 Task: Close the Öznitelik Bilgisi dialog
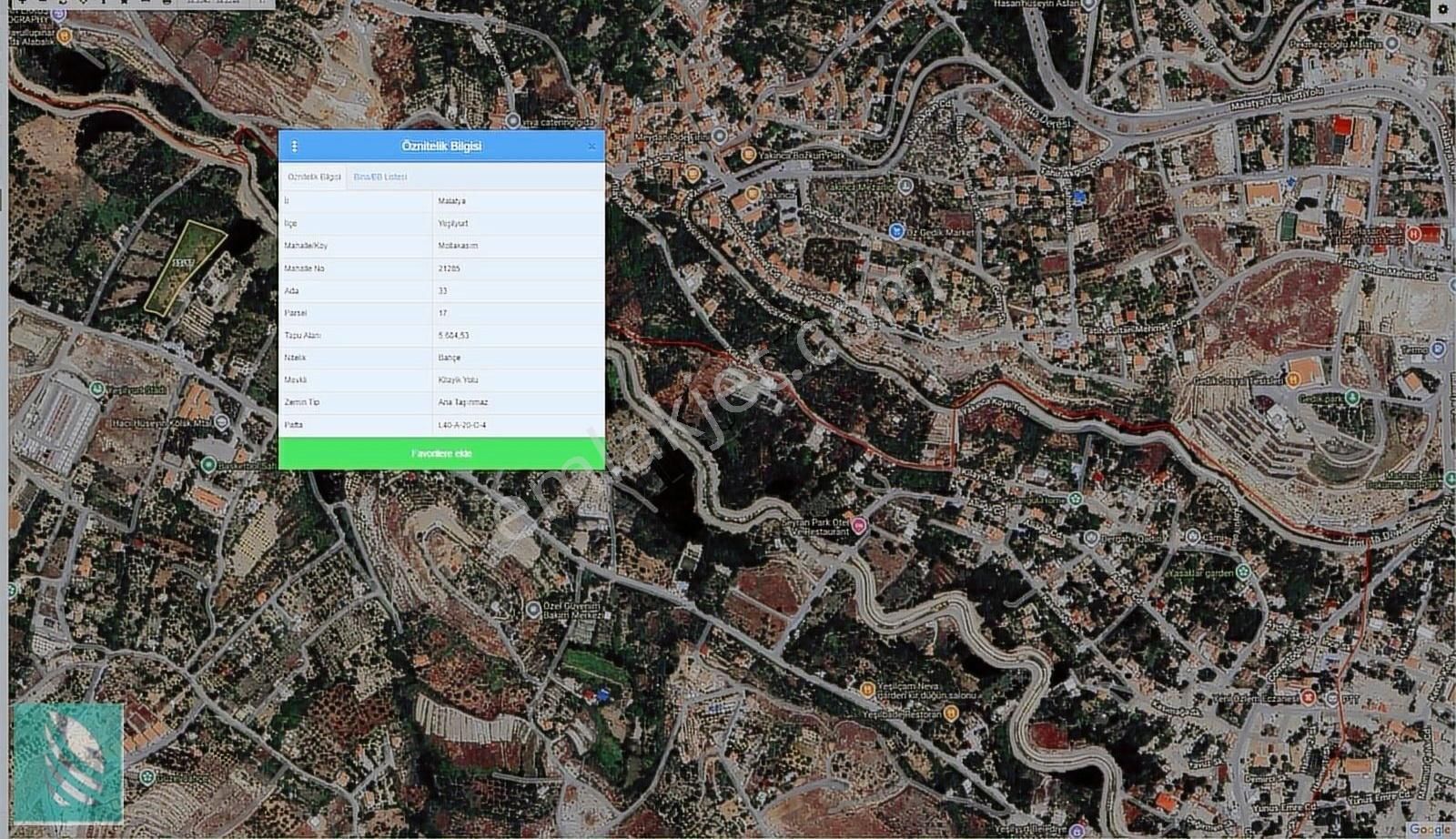pos(591,146)
